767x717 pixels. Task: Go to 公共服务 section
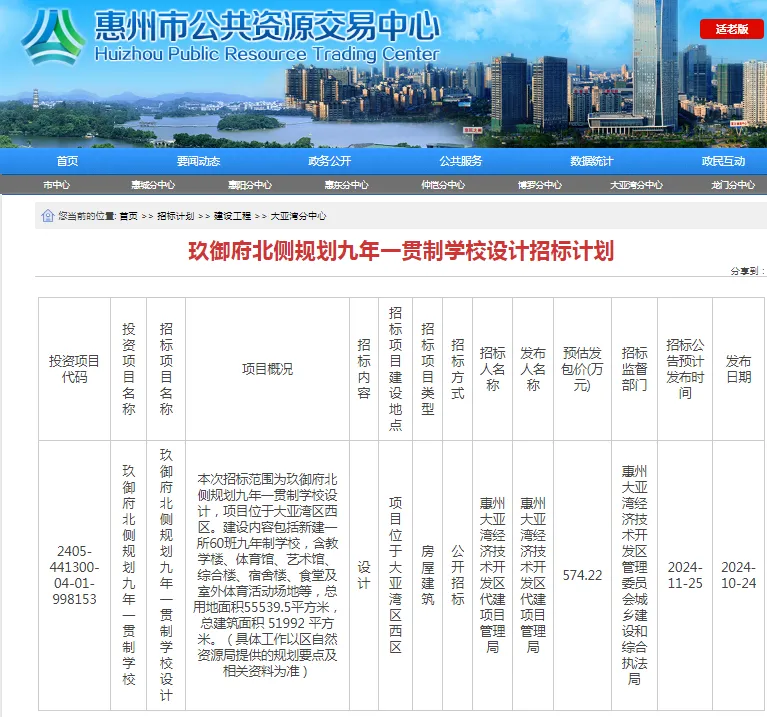pyautogui.click(x=460, y=161)
